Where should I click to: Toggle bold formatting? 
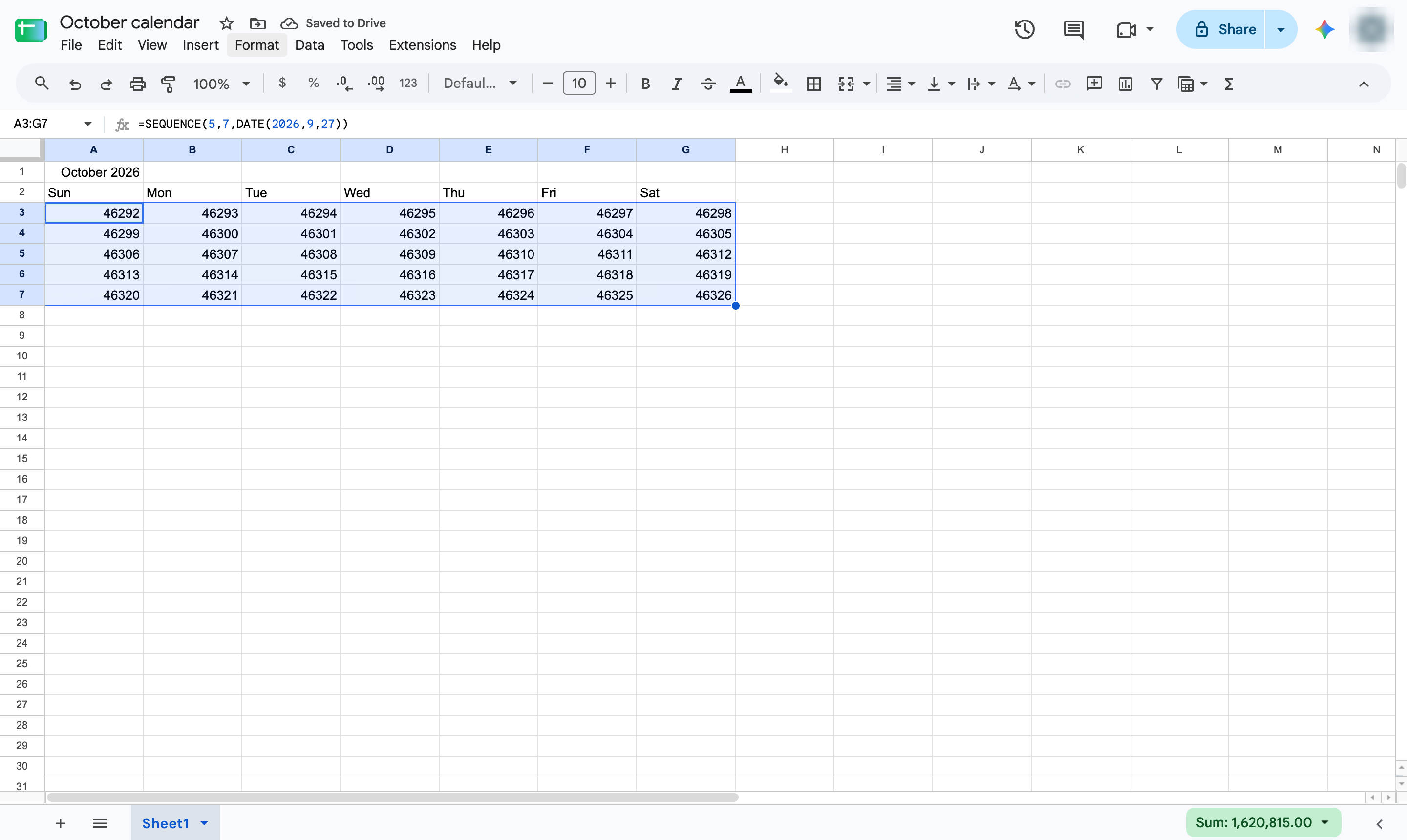click(x=645, y=84)
